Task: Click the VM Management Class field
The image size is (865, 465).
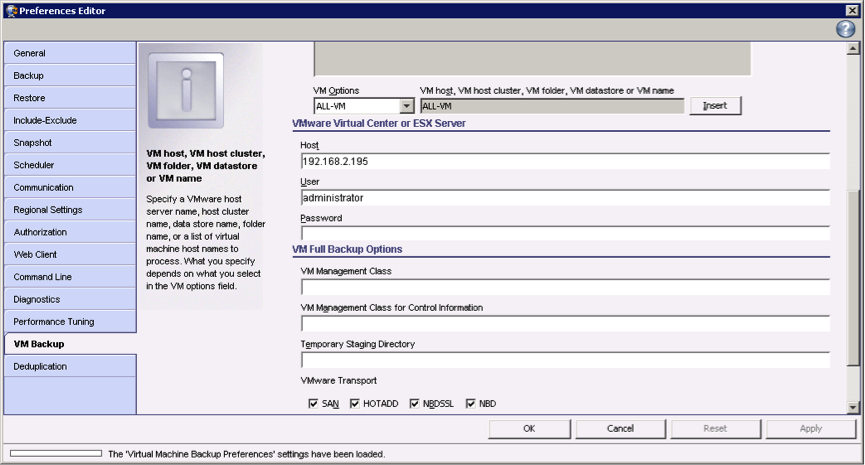Action: tap(565, 287)
